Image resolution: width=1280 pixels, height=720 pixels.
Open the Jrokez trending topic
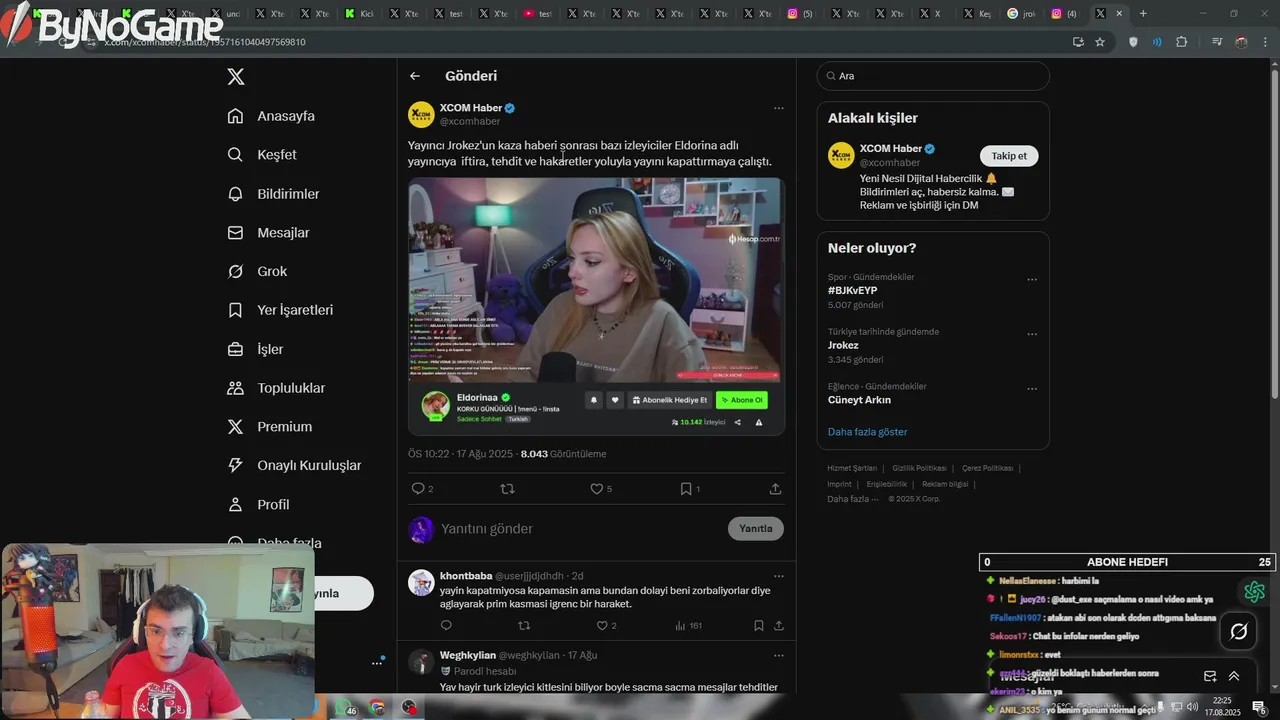(843, 345)
